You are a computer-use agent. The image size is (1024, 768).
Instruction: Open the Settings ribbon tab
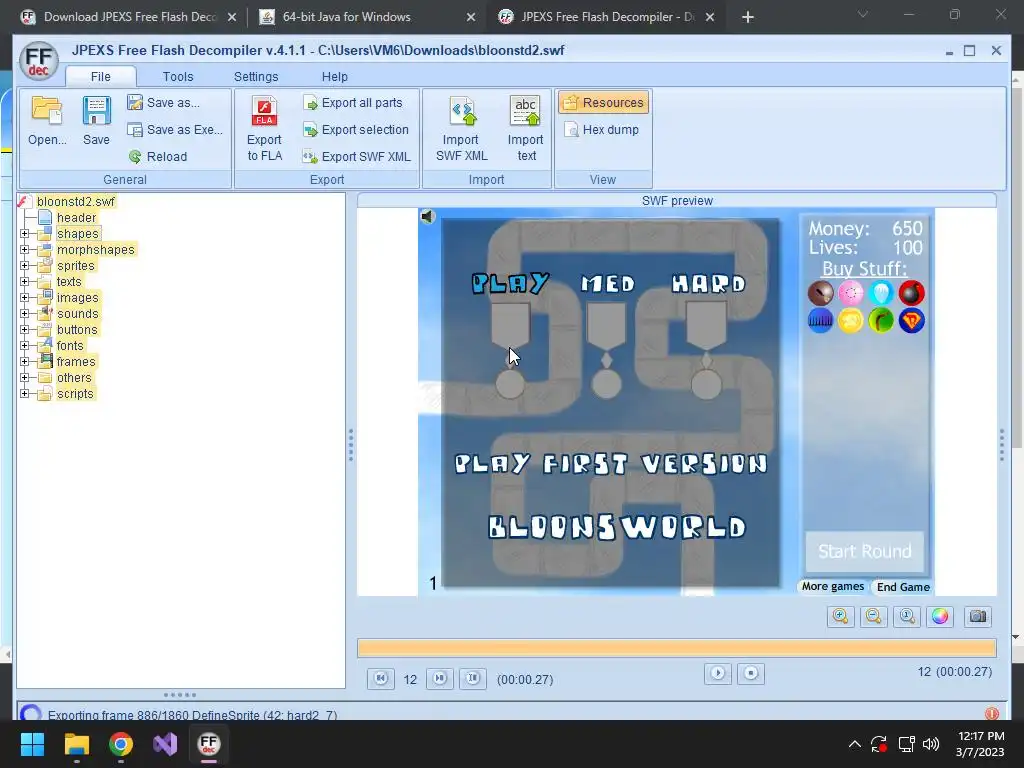click(x=256, y=76)
